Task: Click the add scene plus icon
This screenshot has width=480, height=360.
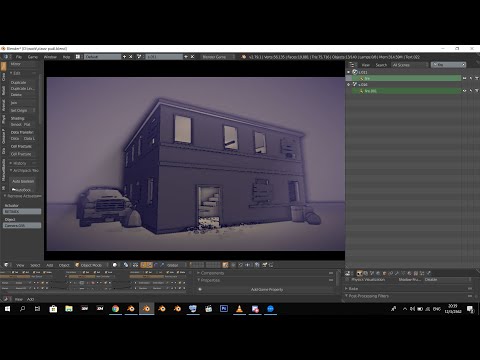Action: coord(186,57)
